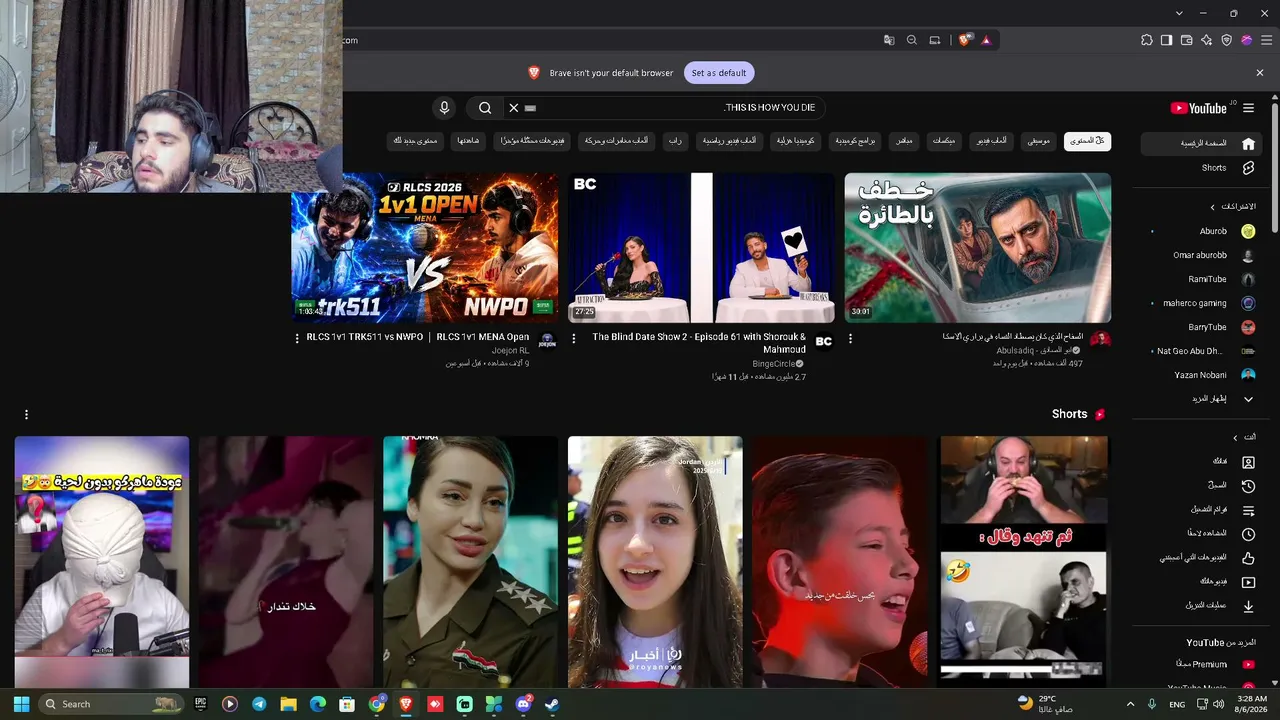Click the magnifier search button
The image size is (1280, 720).
coord(485,108)
